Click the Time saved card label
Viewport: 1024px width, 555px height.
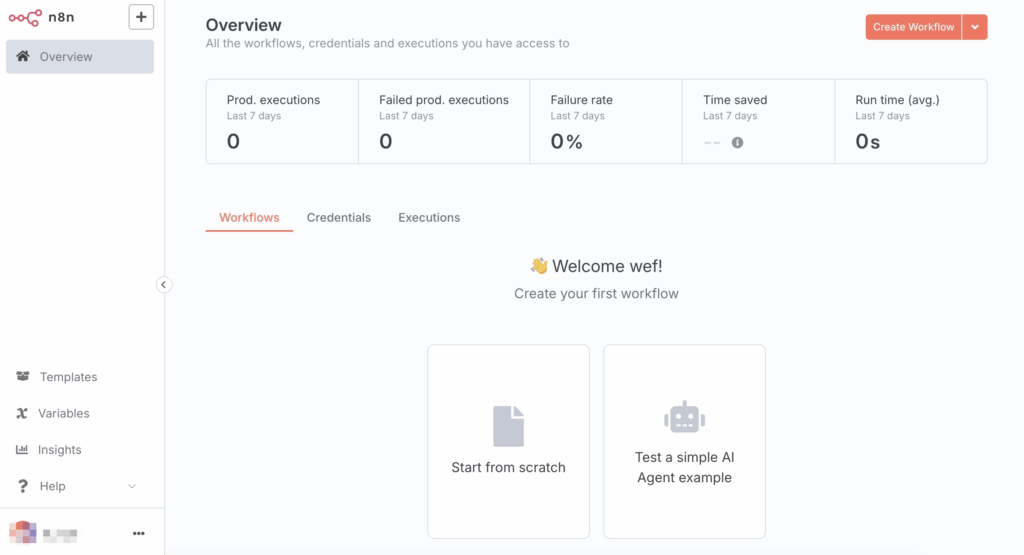(x=735, y=100)
